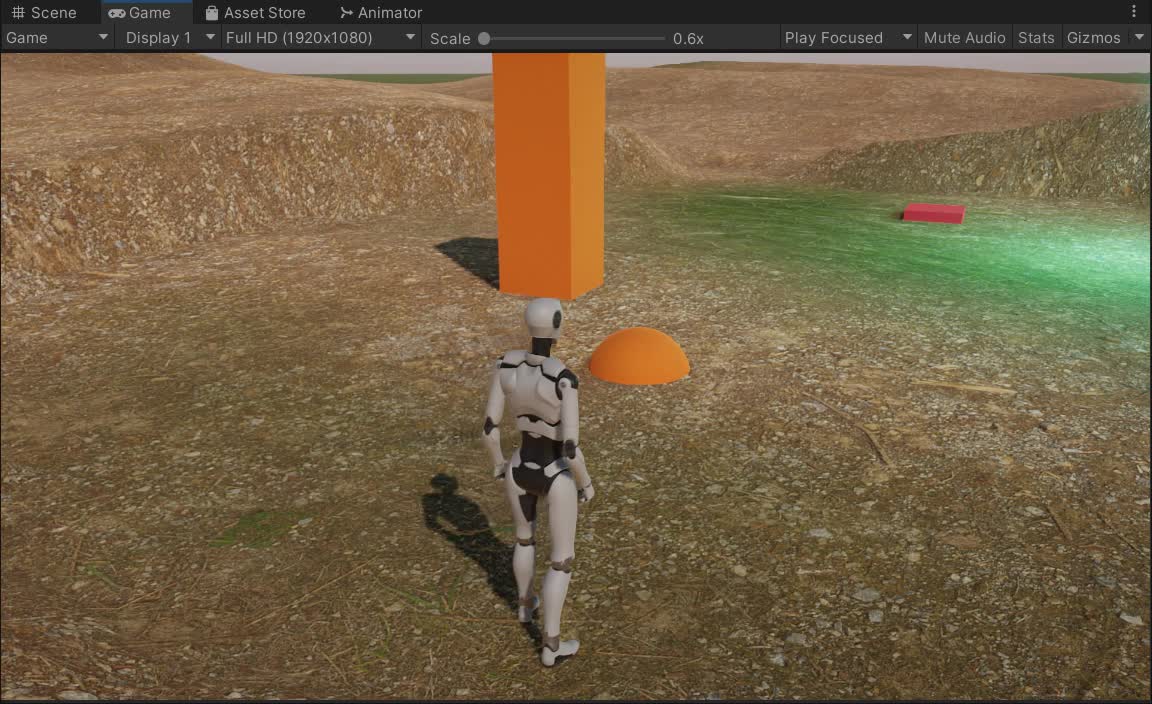Click the dropdown arrow beside Gizmos

click(x=1139, y=38)
